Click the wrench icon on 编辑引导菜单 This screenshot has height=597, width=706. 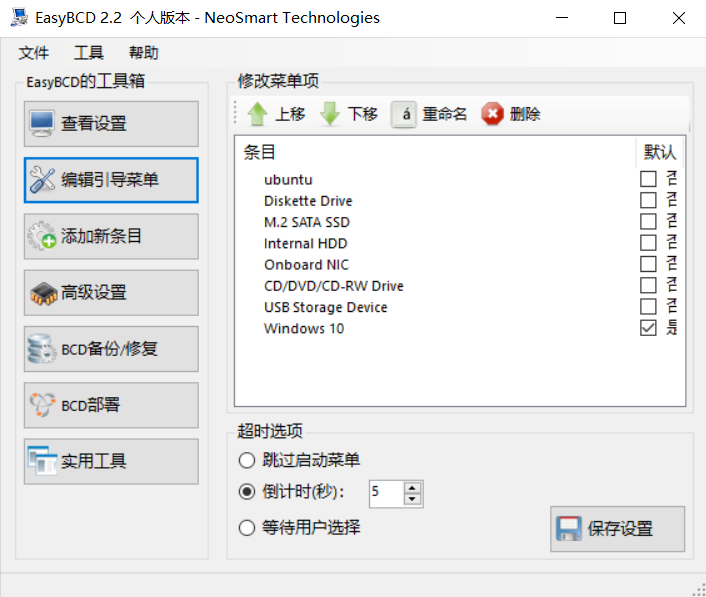[42, 180]
